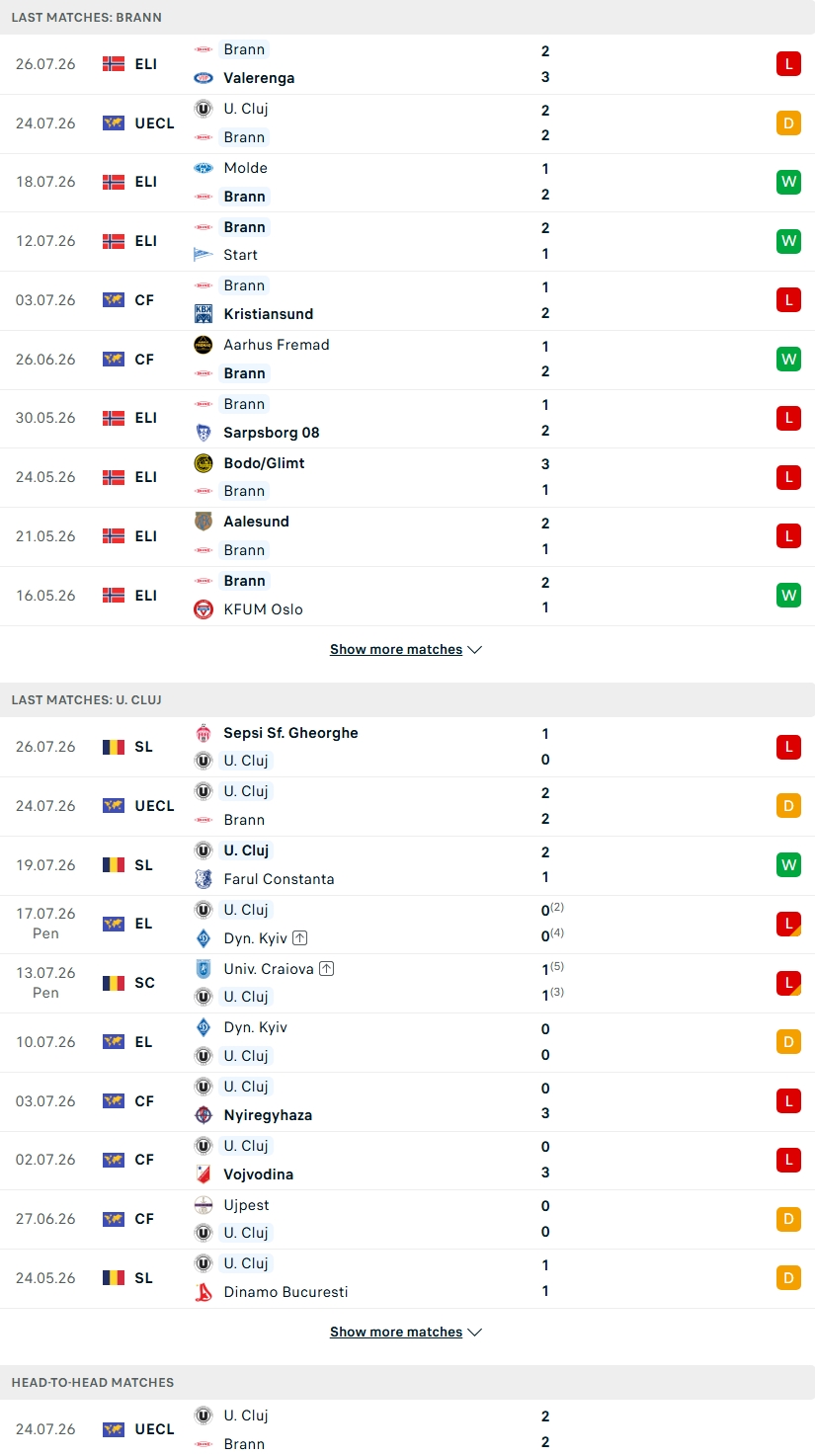Screen dimensions: 815x1456
Task: Click the Sepsi Sf. Gheorghe crest
Action: (204, 733)
